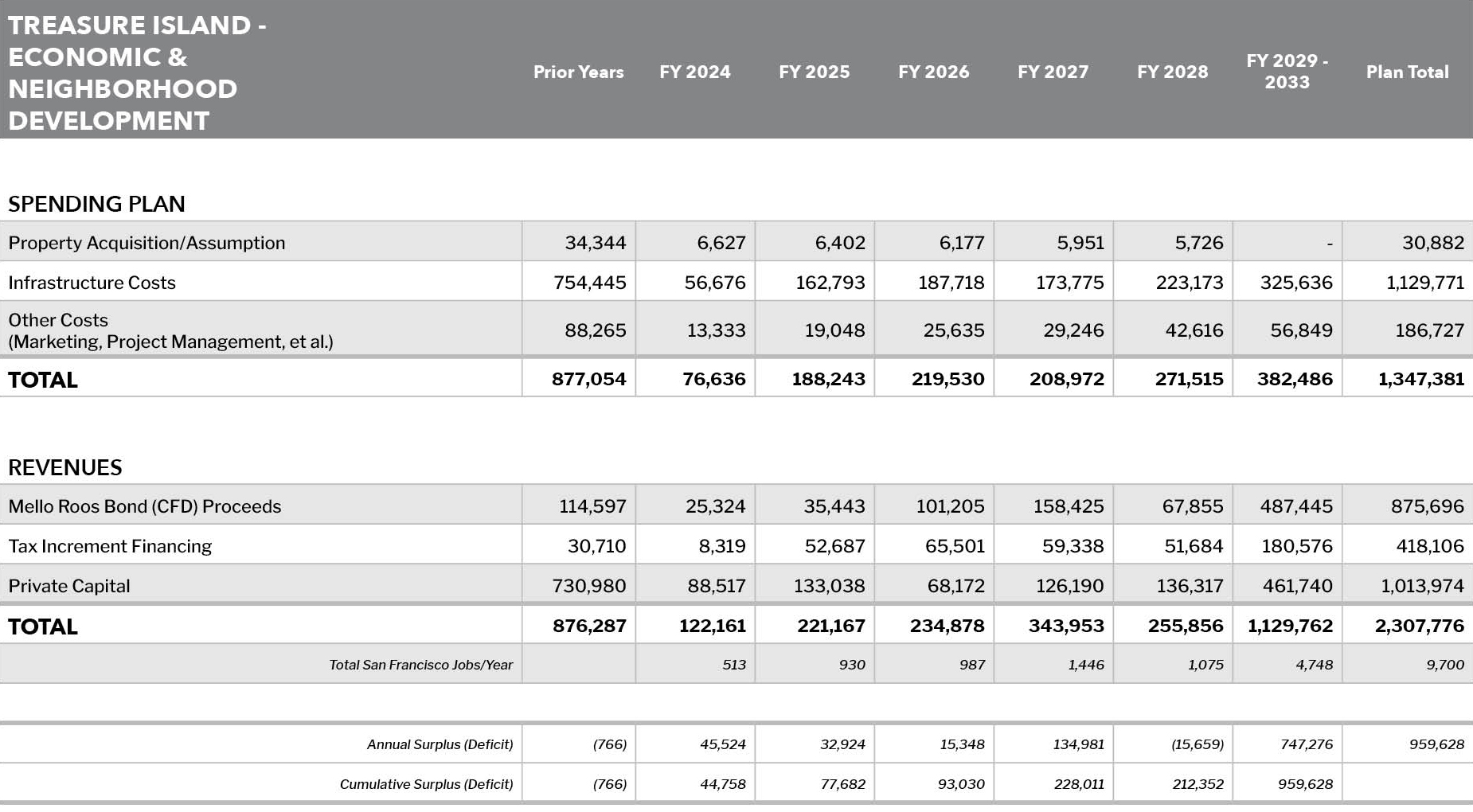Click the Treasure Island table title

[137, 72]
